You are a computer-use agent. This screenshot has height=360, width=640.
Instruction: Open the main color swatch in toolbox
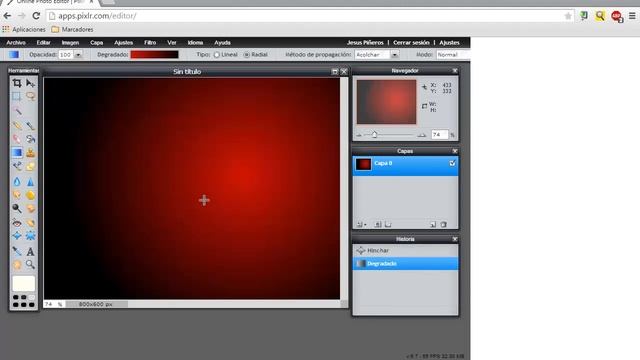pyautogui.click(x=24, y=283)
